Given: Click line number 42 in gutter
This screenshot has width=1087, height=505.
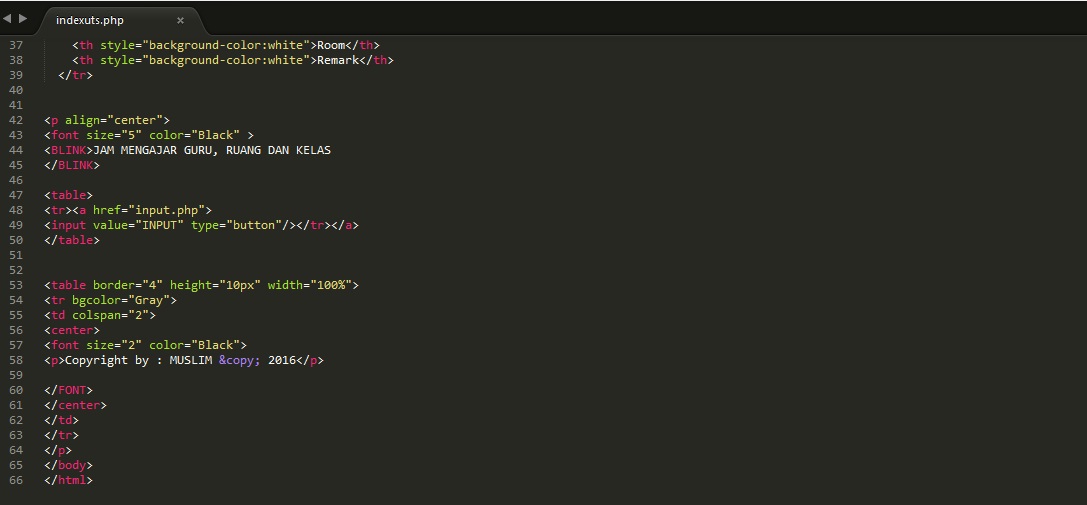Looking at the screenshot, I should pyautogui.click(x=16, y=120).
